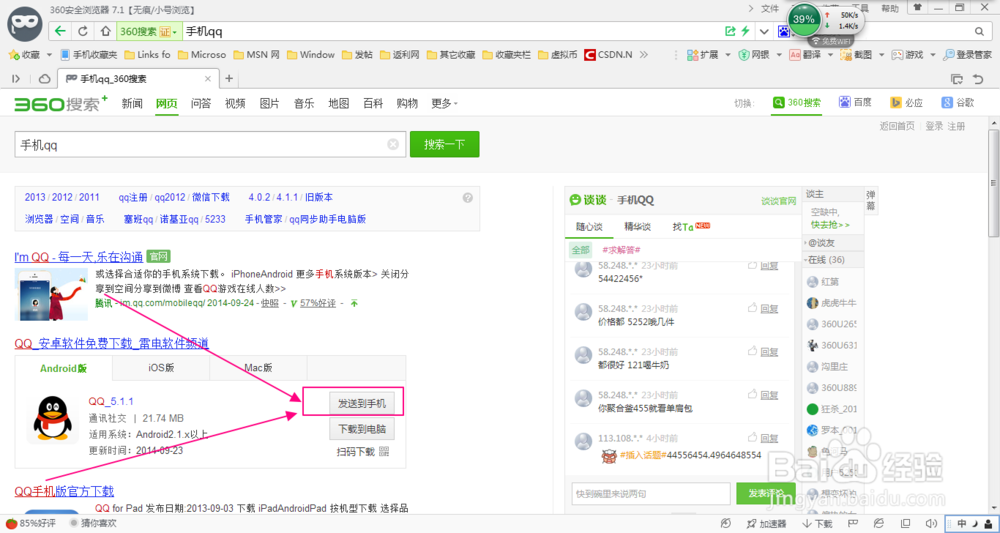Click the green 搜索一下 button
The image size is (1000, 533).
[445, 145]
